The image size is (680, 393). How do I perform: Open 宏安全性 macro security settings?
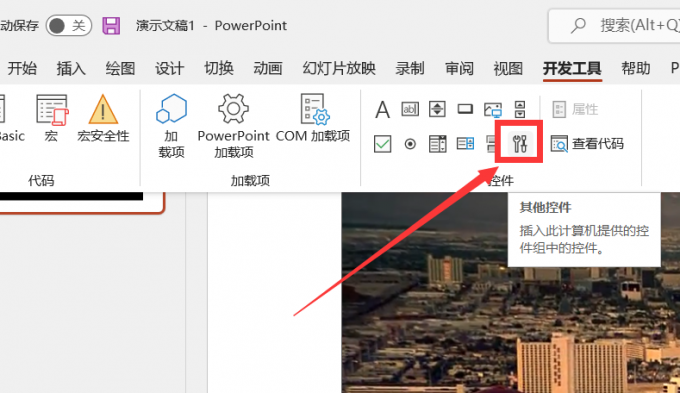[103, 118]
